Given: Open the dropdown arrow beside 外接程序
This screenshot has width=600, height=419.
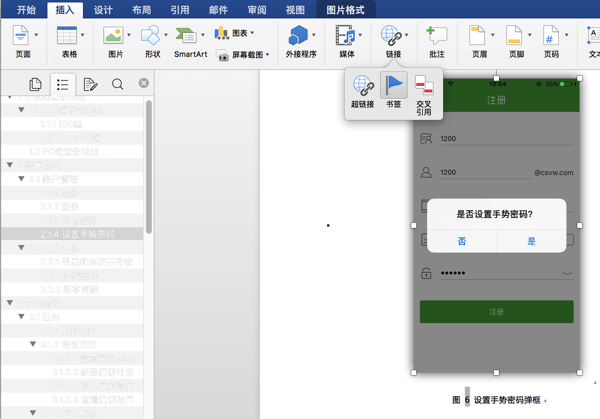Looking at the screenshot, I should (x=314, y=35).
